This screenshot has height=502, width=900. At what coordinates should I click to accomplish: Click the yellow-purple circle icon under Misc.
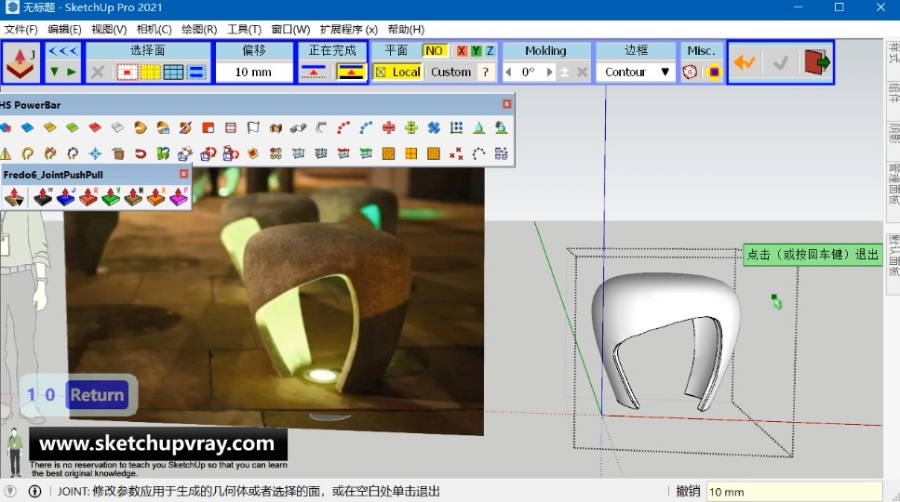coord(714,72)
